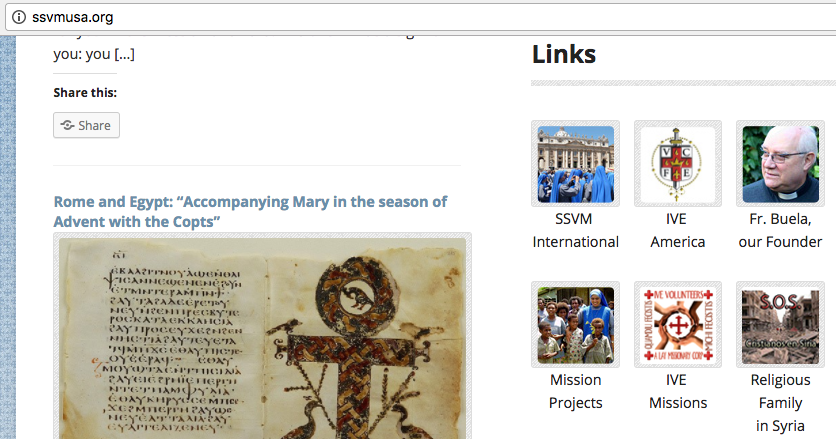Open the SSVM International text link

575,230
